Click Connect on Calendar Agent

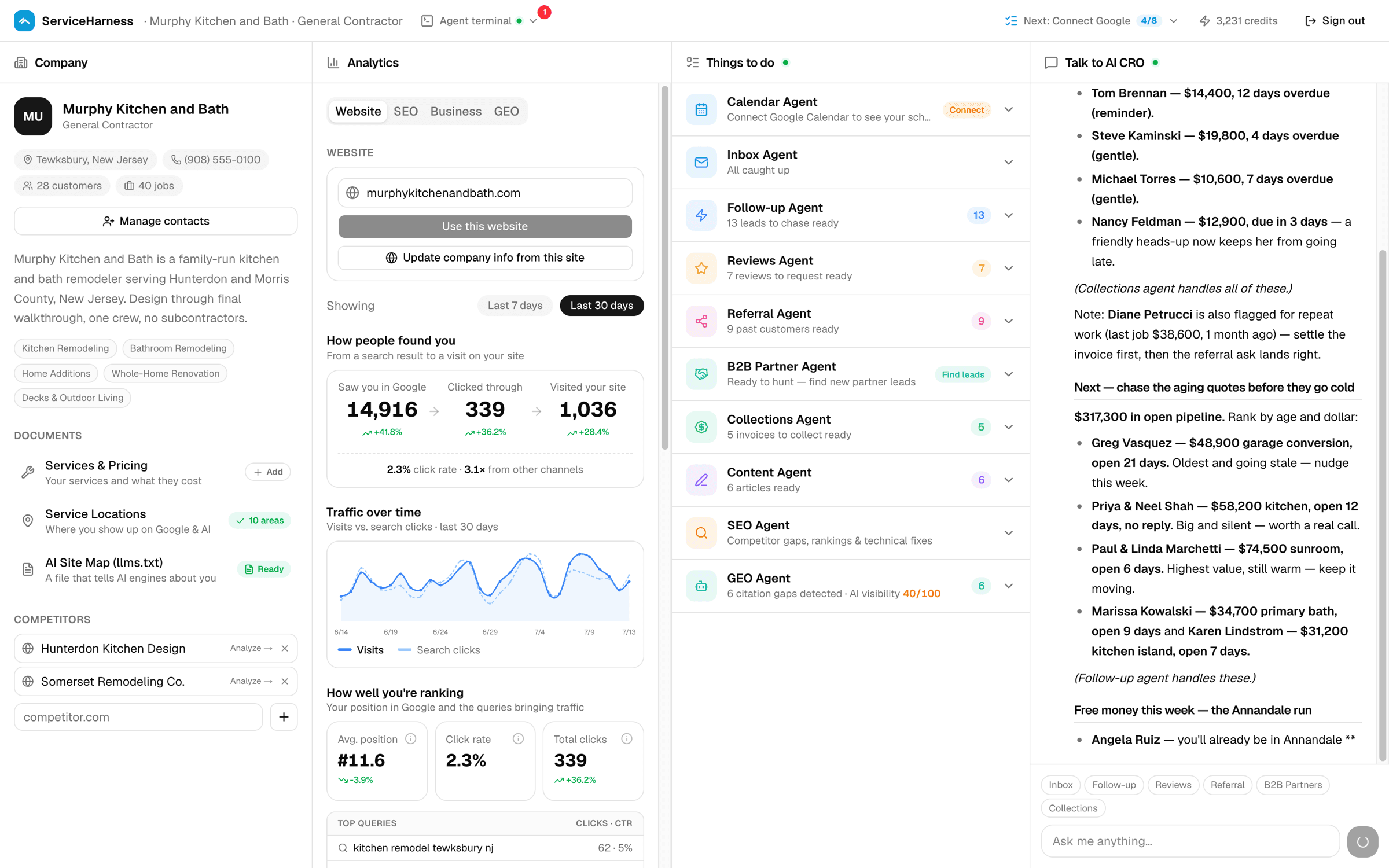(x=967, y=109)
